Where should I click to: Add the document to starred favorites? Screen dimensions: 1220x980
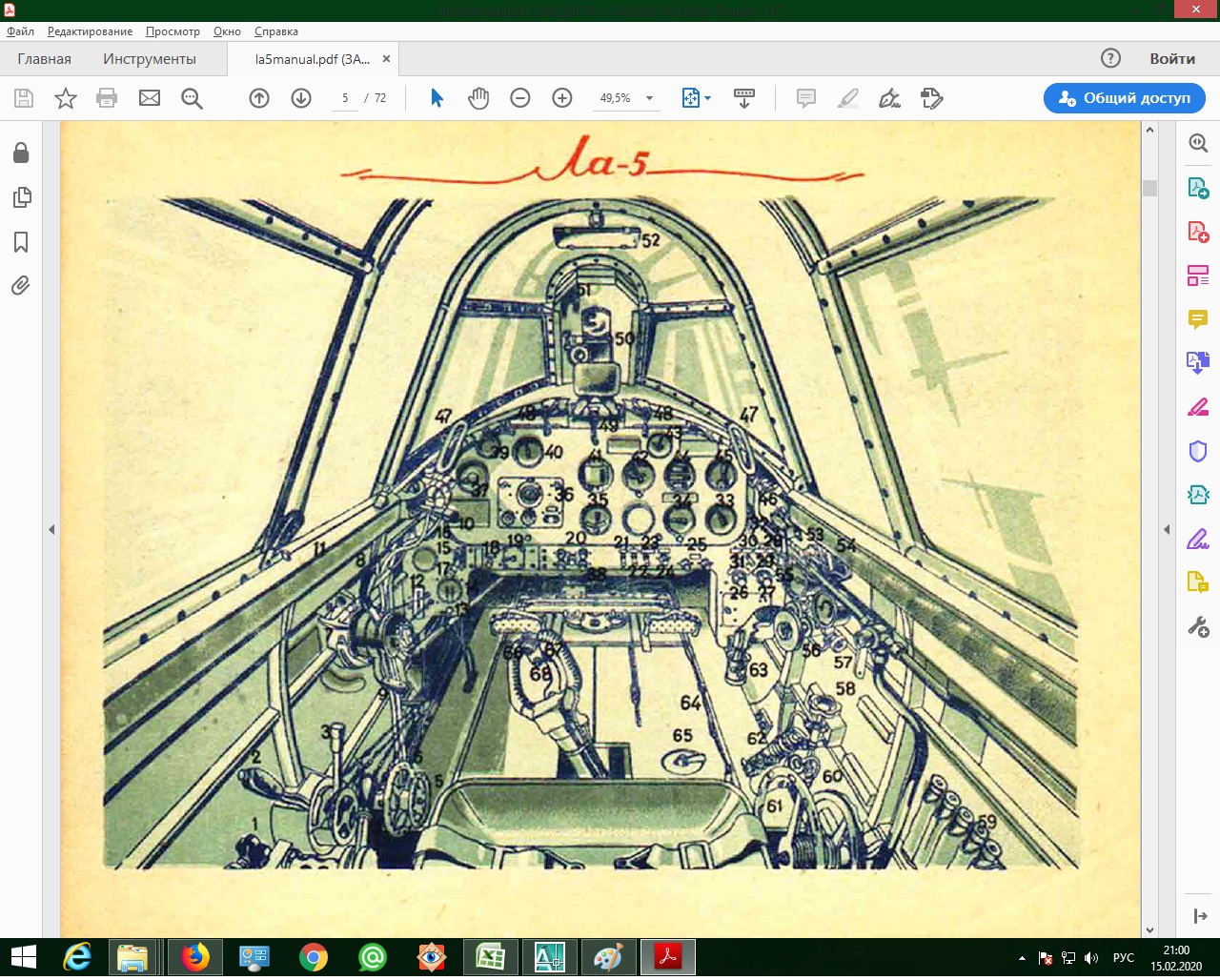65,98
